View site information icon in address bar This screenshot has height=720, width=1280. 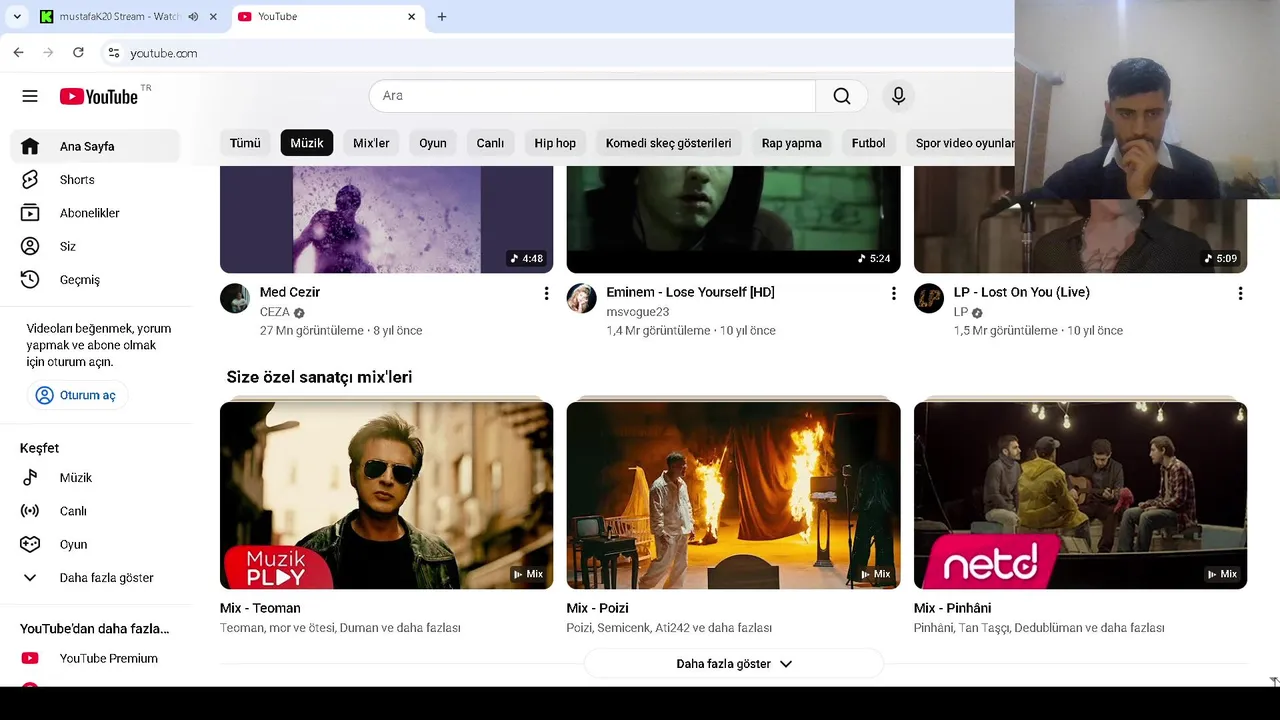113,53
